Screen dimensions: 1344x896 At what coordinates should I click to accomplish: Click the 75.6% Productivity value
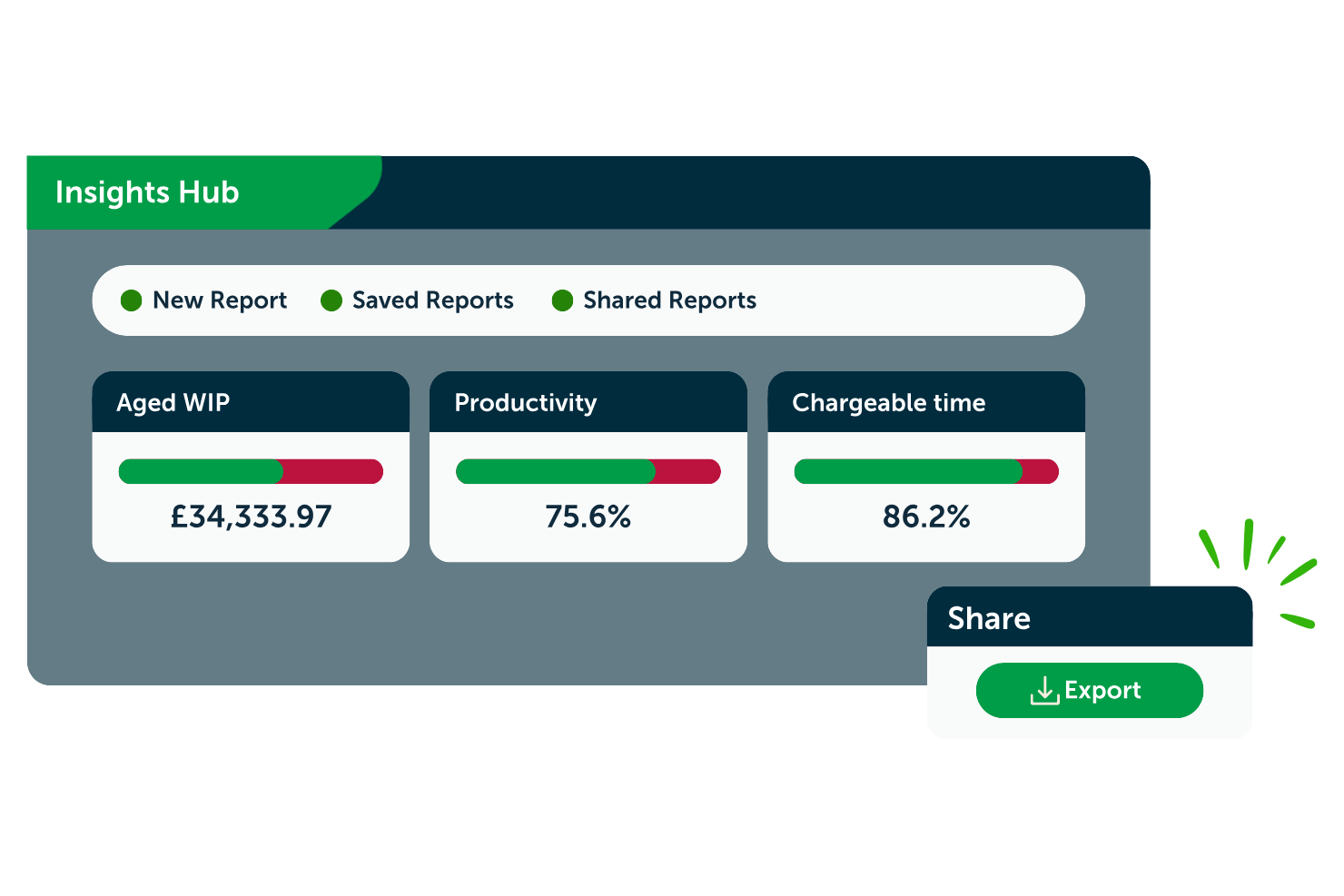coord(588,517)
